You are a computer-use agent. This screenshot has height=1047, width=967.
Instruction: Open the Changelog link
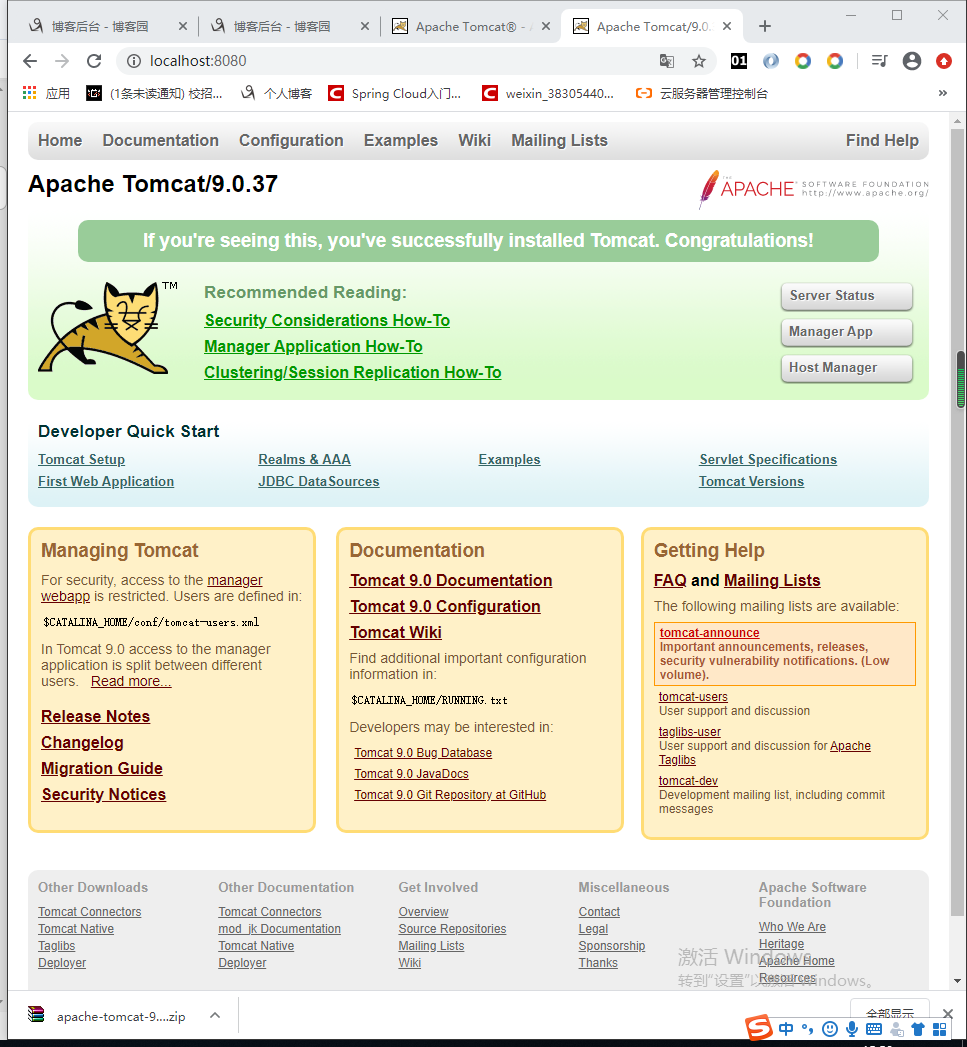tap(82, 743)
